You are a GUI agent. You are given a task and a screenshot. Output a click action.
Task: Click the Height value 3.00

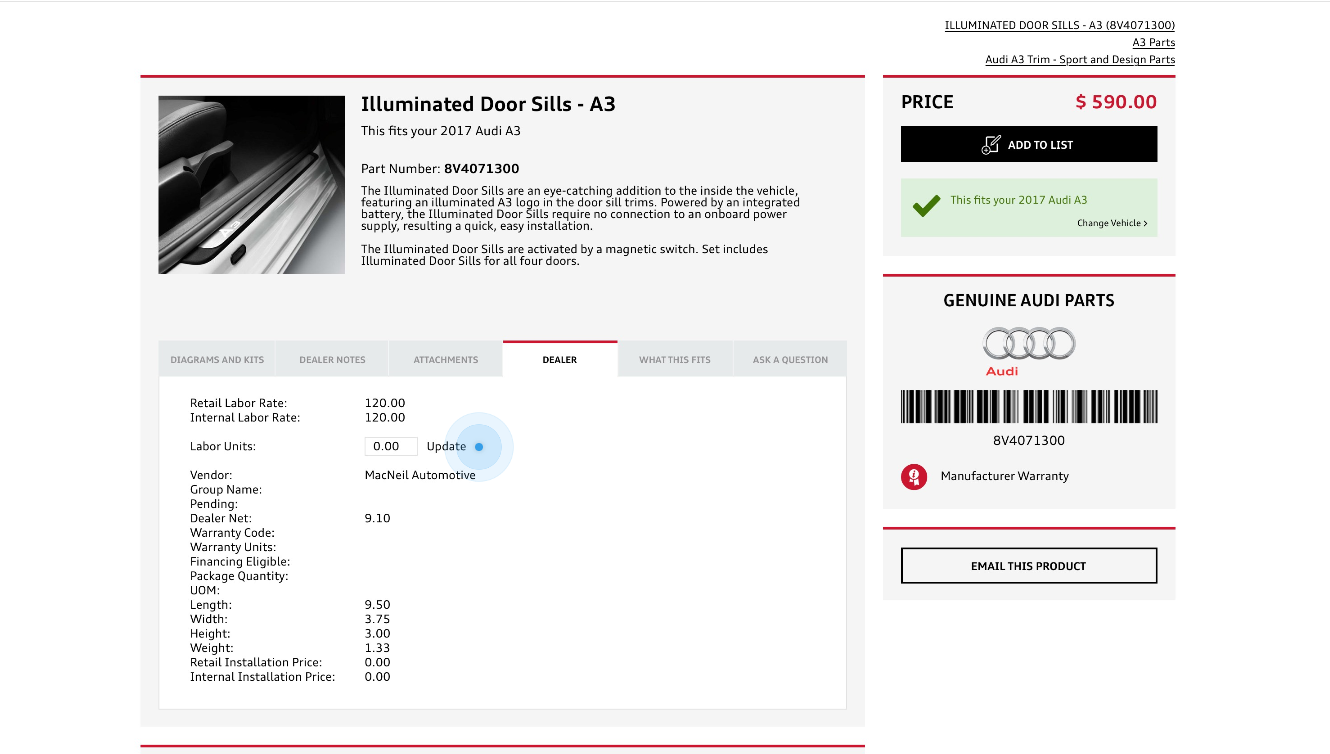(x=378, y=634)
